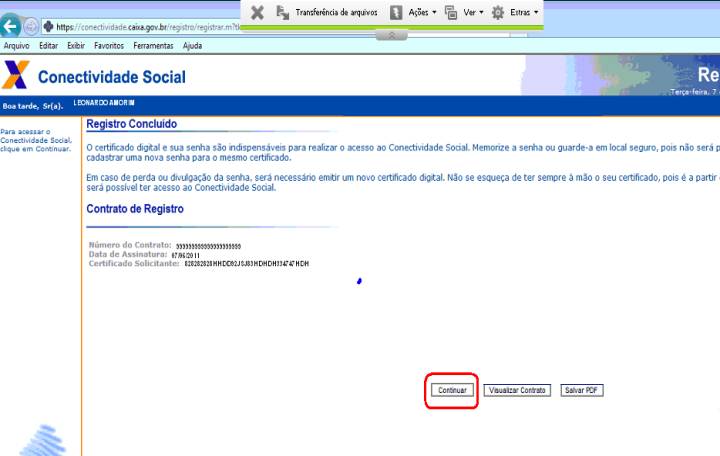
Task: Click the Salvar PDF button
Action: click(581, 390)
